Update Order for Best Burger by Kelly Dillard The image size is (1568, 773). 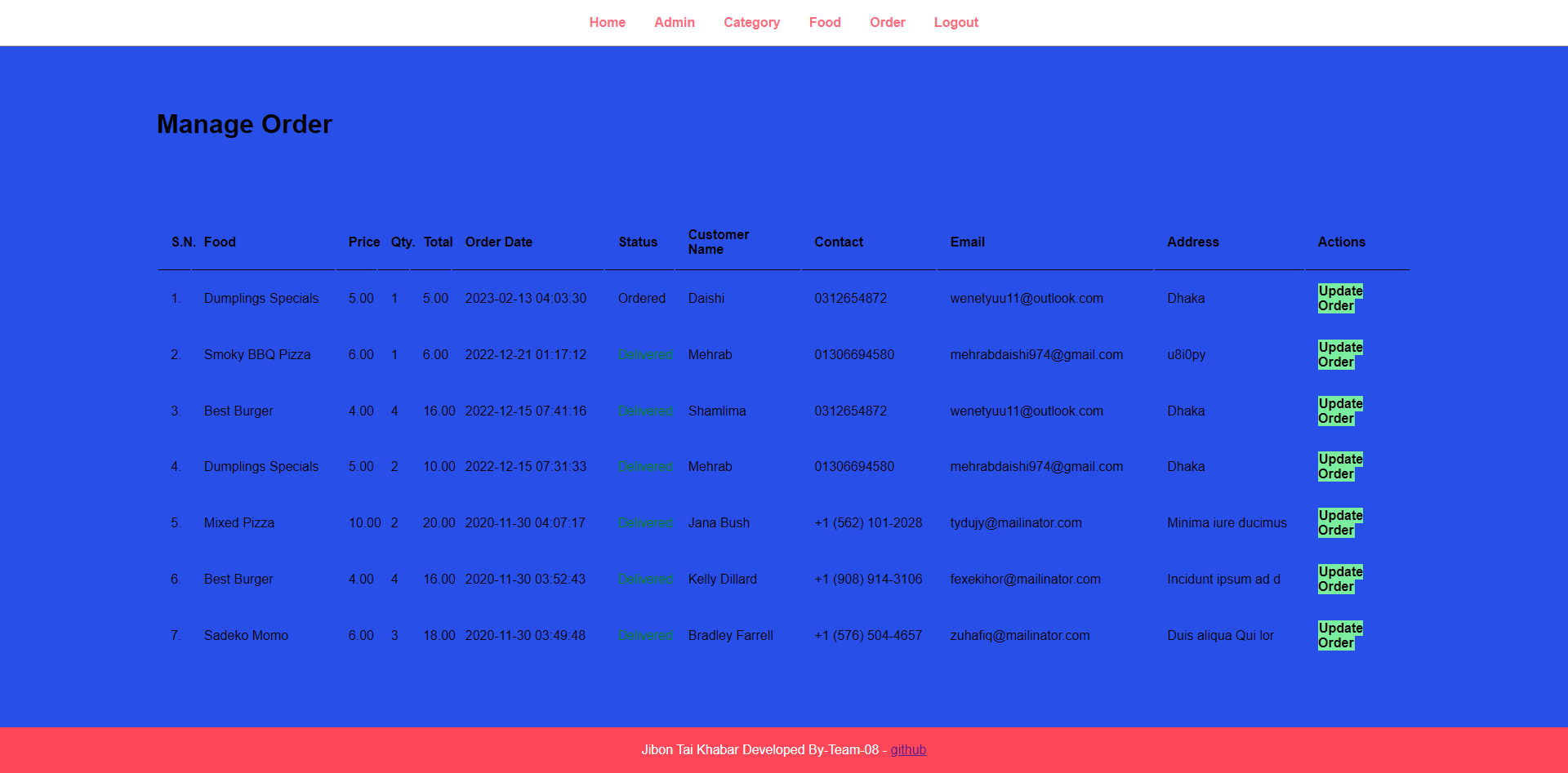click(x=1339, y=579)
